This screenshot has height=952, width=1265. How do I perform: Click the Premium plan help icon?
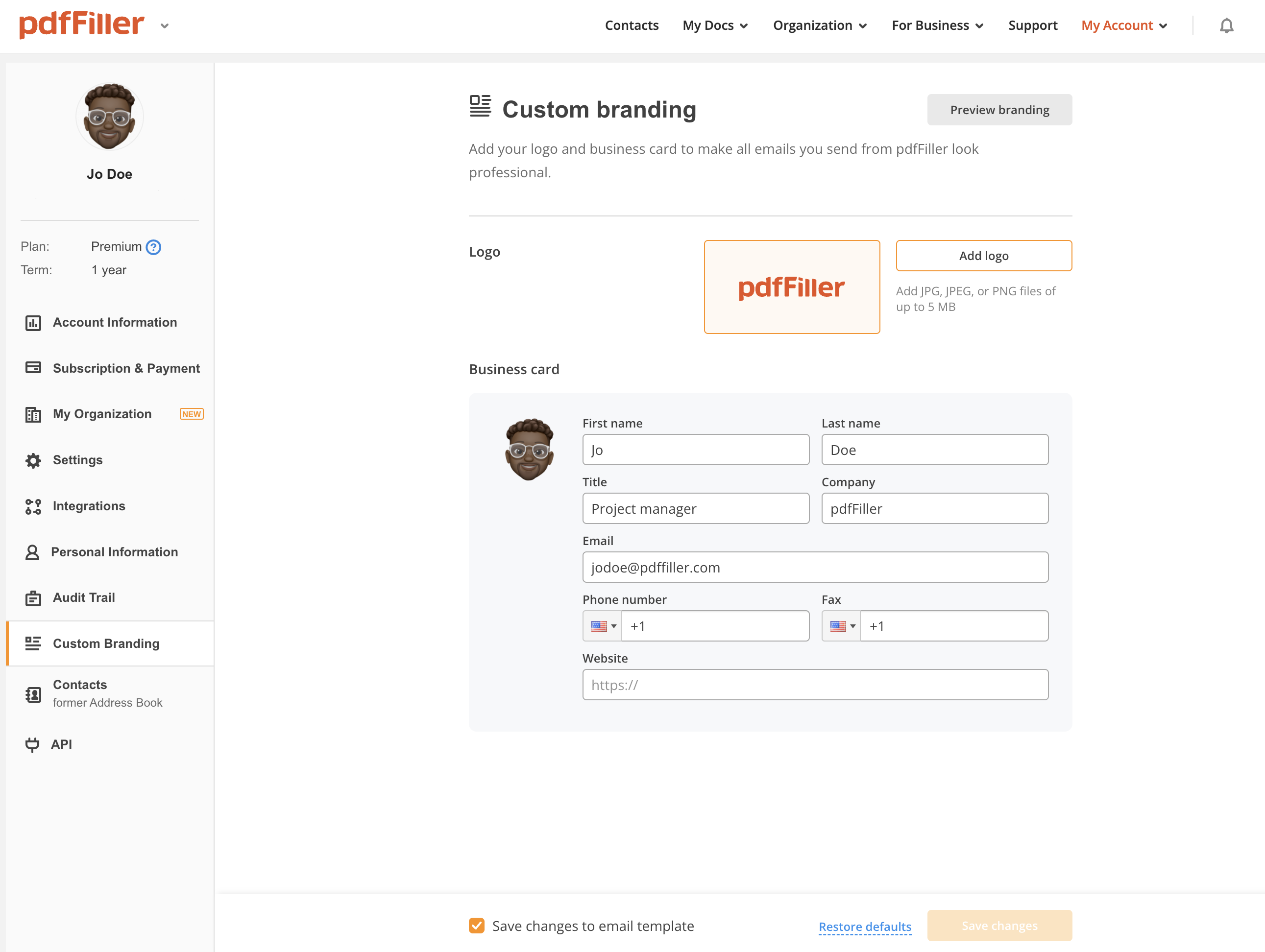[x=153, y=247]
